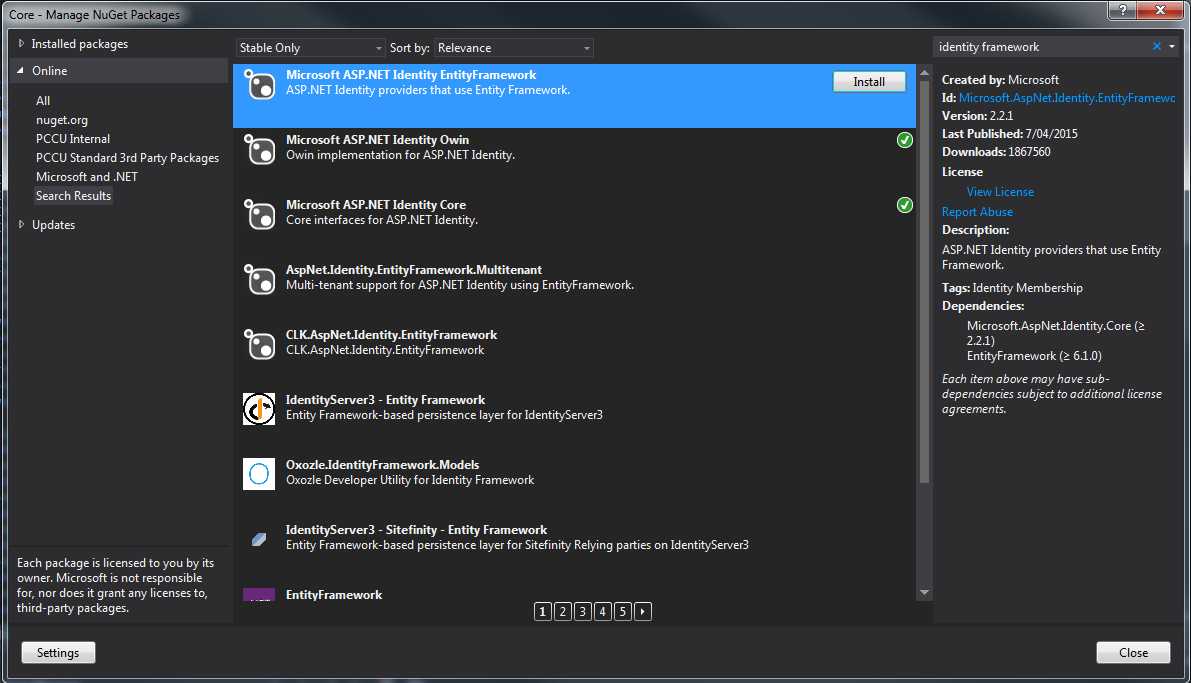Click the Microsoft ASP.NET Identity Owin package icon
The height and width of the screenshot is (683, 1191).
coord(259,150)
